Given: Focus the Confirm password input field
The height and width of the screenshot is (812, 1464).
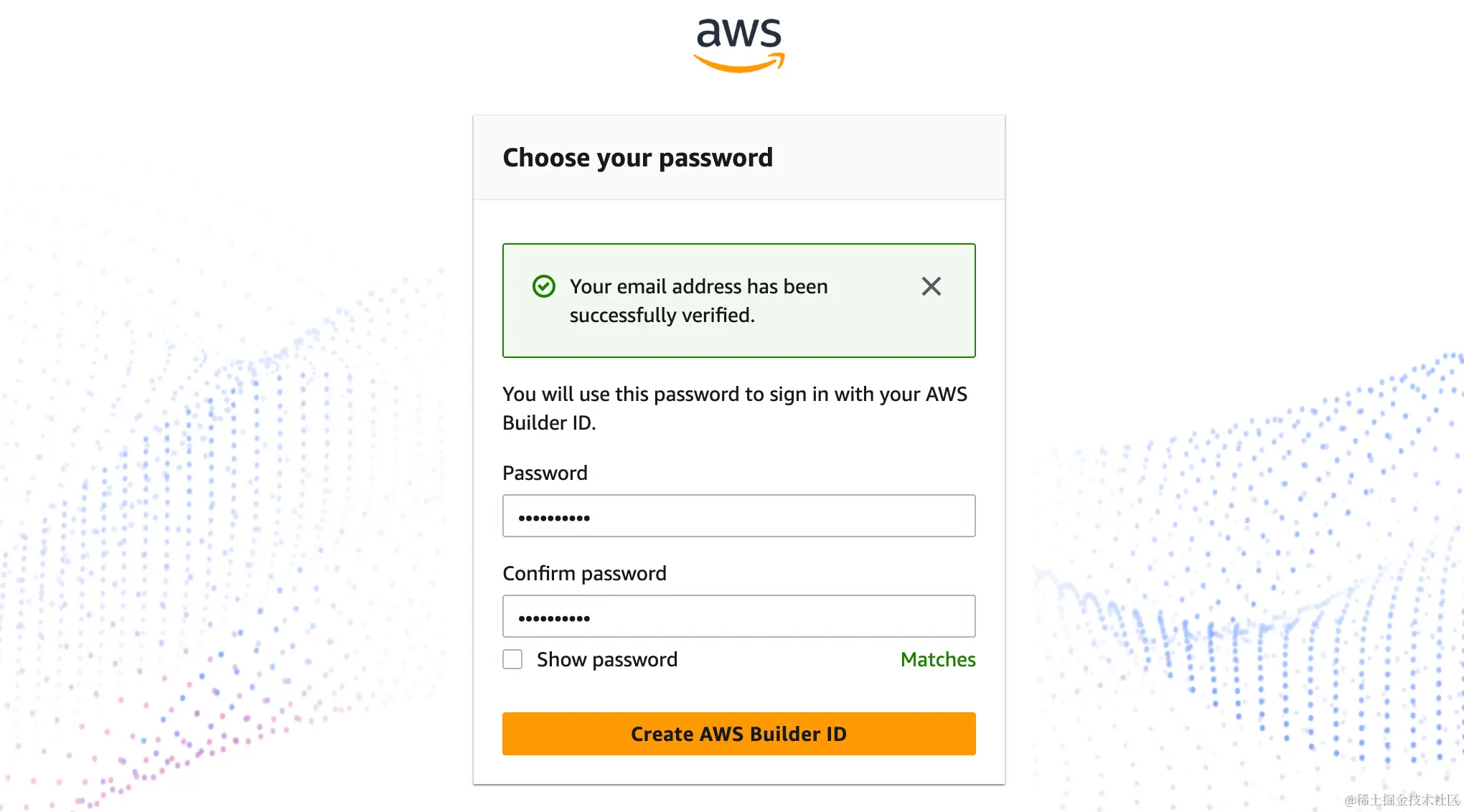Looking at the screenshot, I should coord(738,616).
